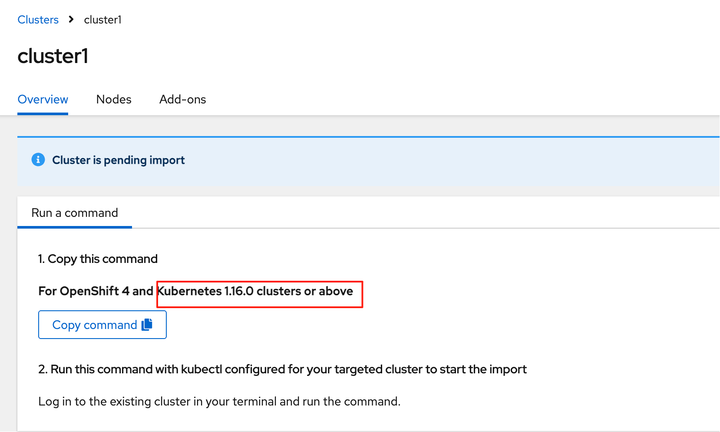Click the 'Cluster is pending import' message

point(118,160)
